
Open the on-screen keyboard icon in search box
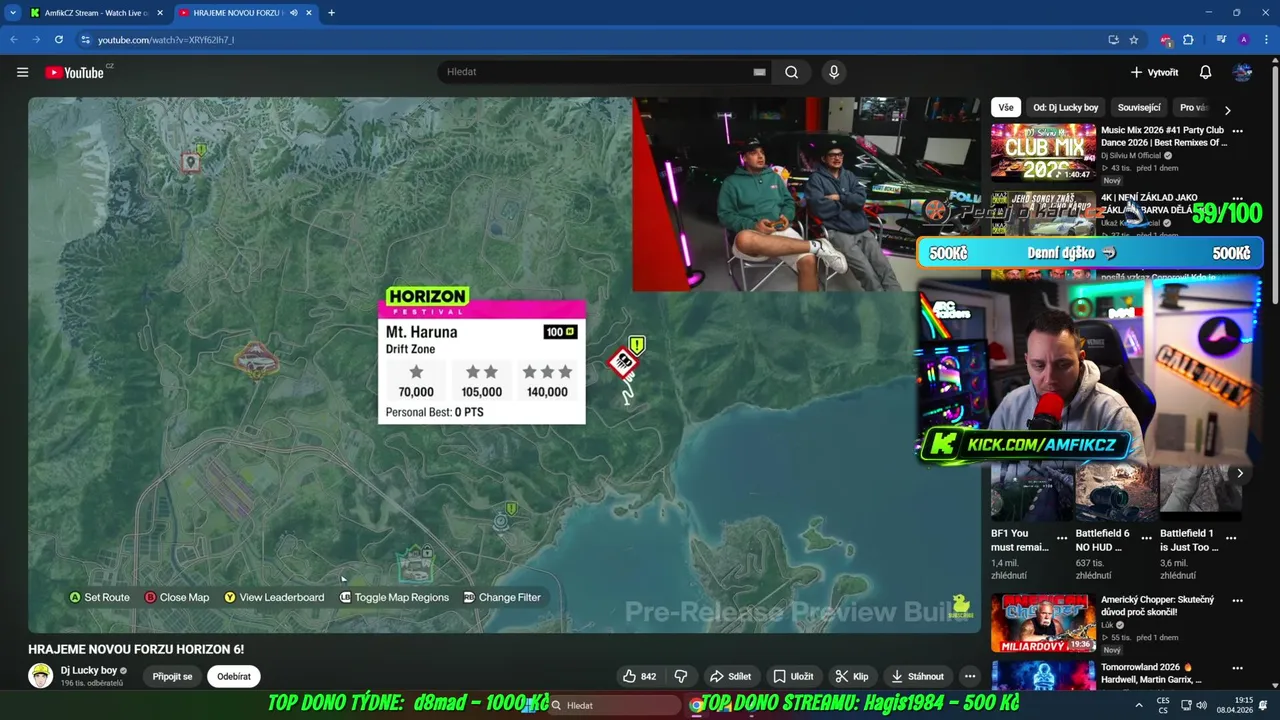tap(759, 72)
